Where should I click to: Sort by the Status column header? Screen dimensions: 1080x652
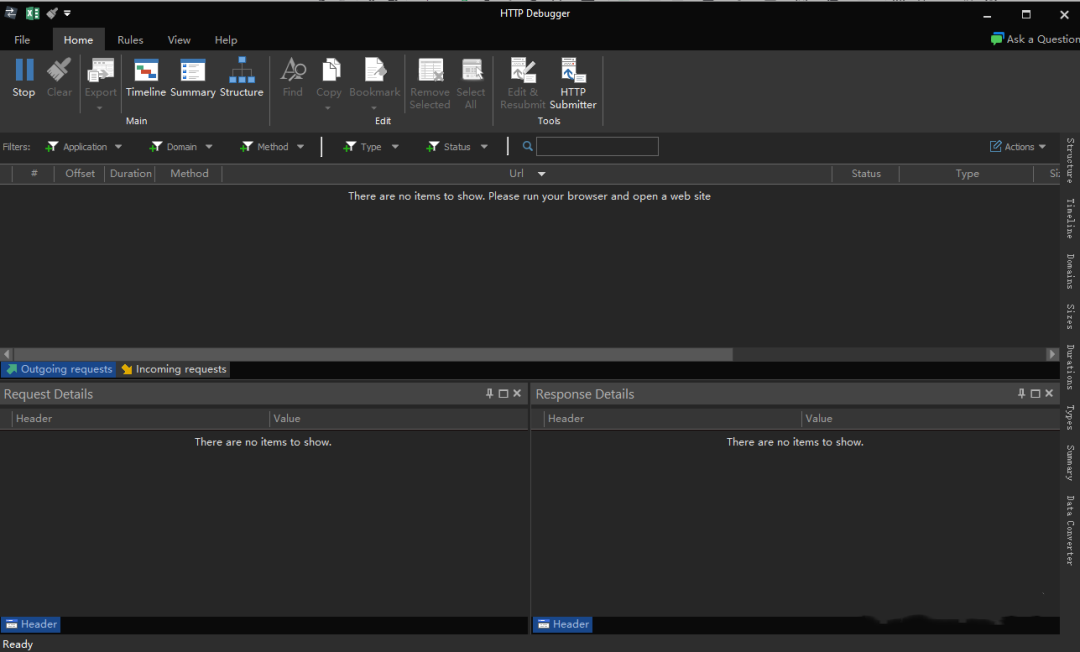click(x=866, y=173)
